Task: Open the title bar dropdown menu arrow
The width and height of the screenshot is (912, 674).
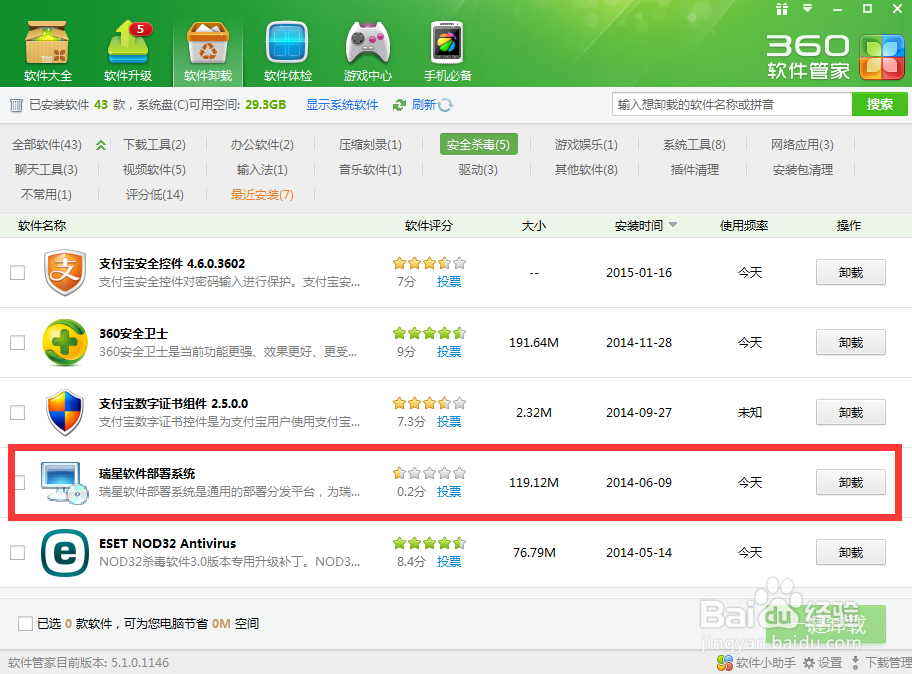Action: [808, 8]
